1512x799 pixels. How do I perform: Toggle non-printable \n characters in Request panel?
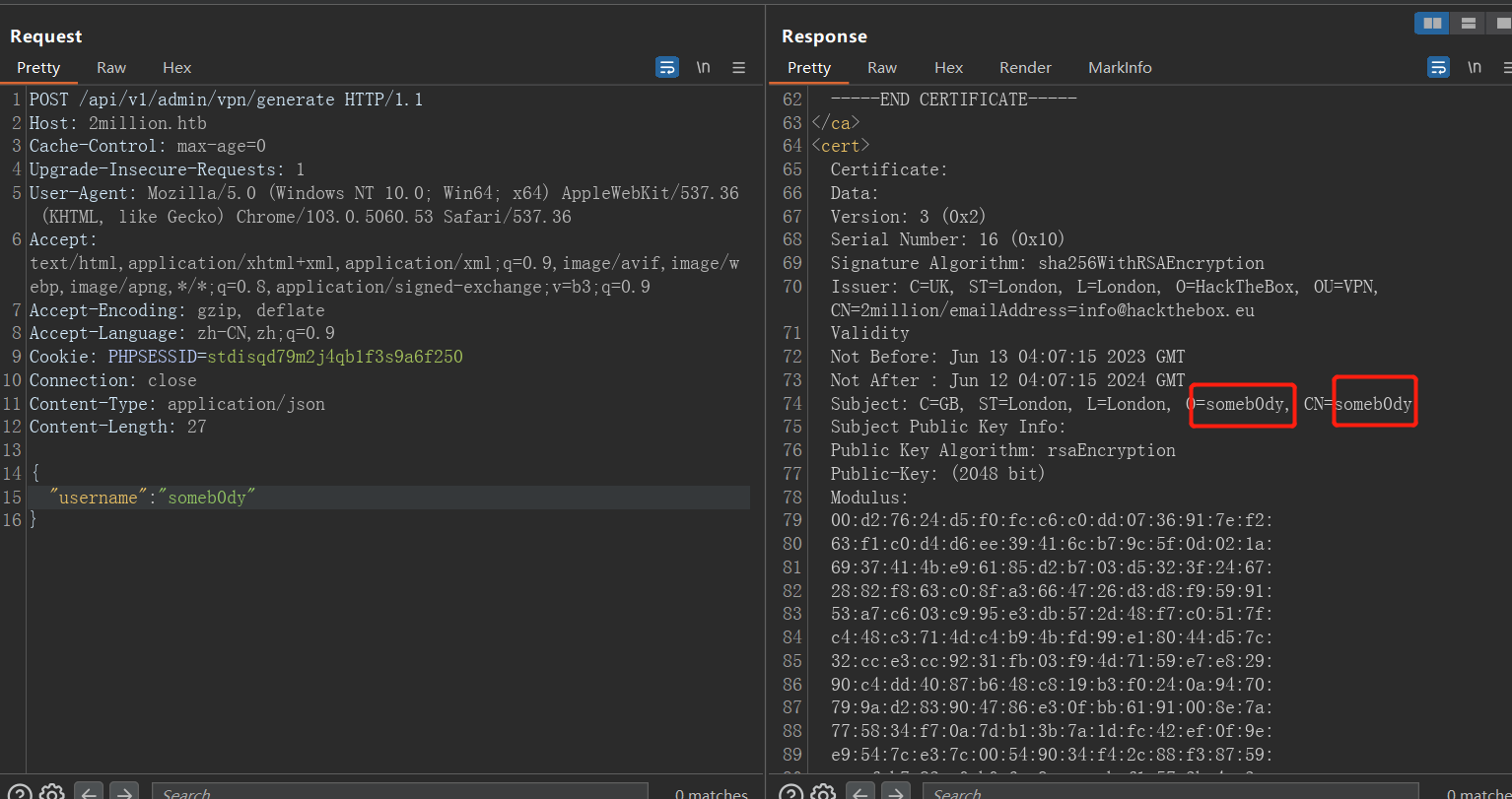click(x=703, y=67)
